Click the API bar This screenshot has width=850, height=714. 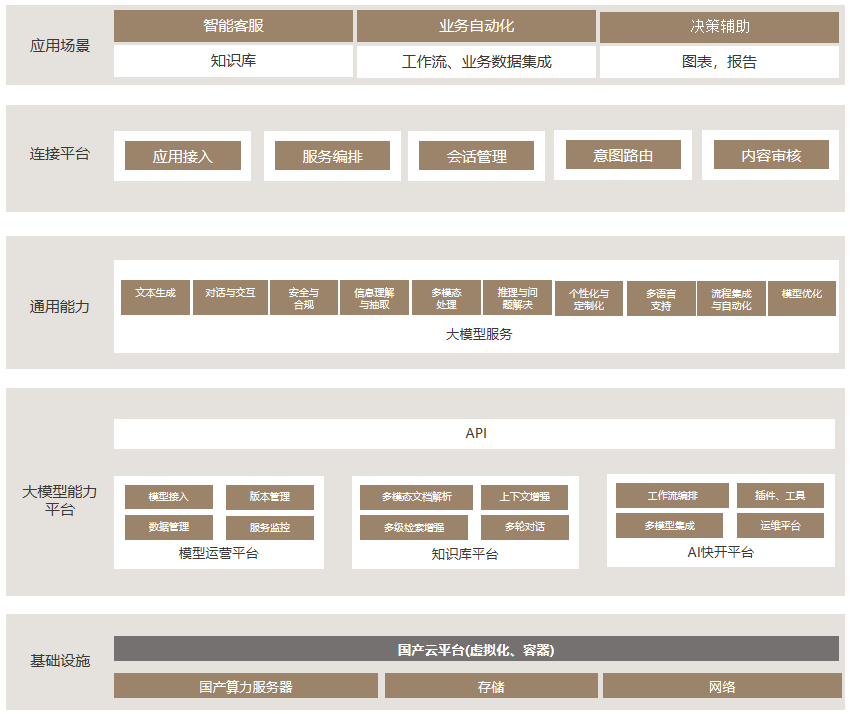point(475,434)
